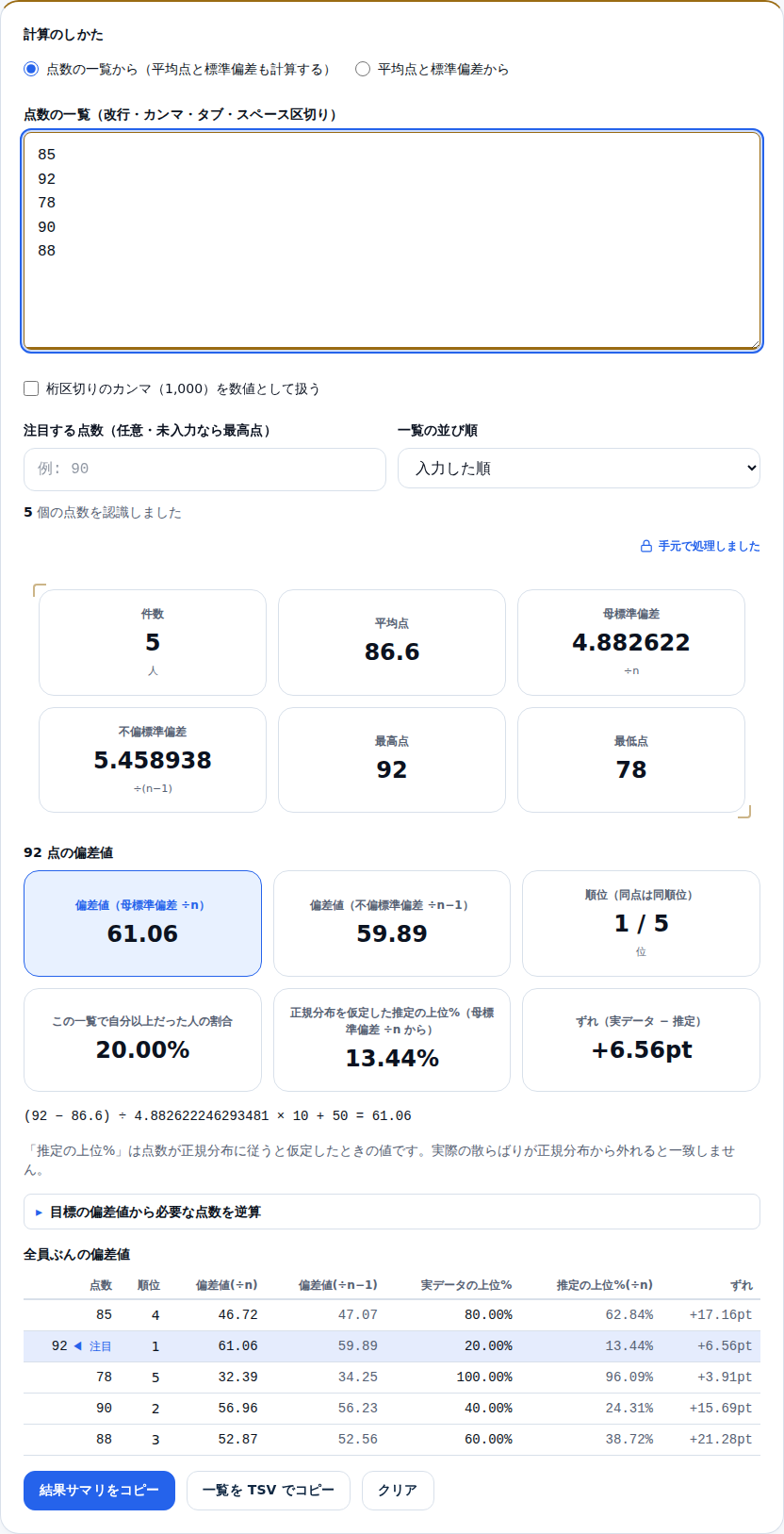Click the 点数 column header
Screen dimensions: 784x1534
tap(101, 1285)
